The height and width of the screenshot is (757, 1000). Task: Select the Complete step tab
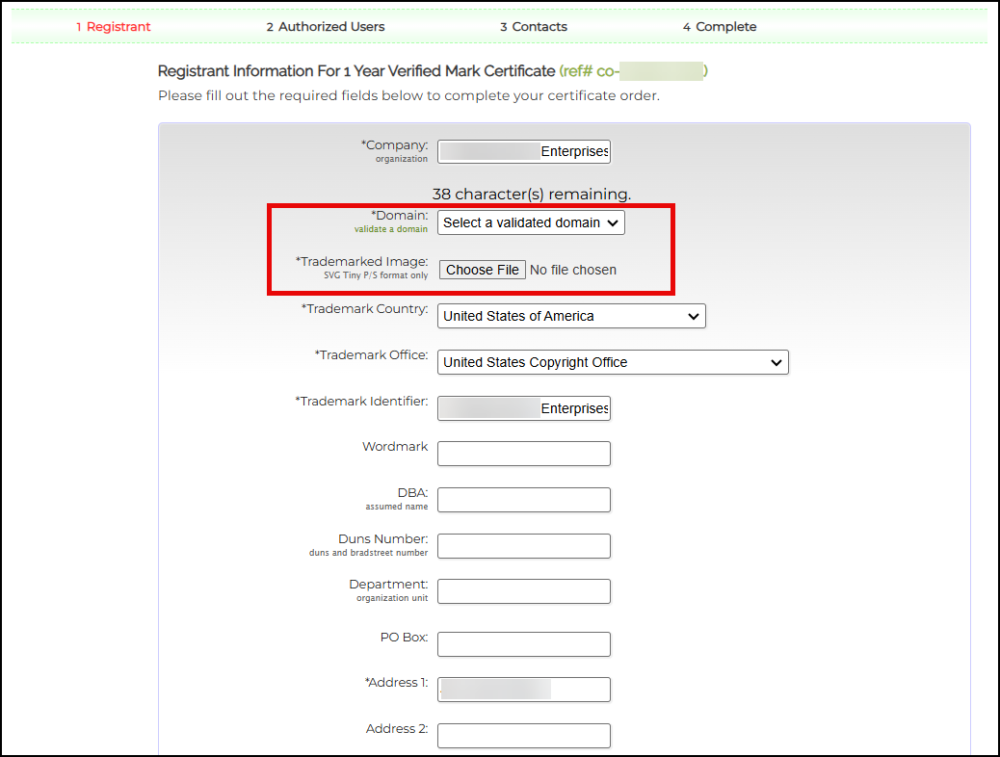pos(719,27)
